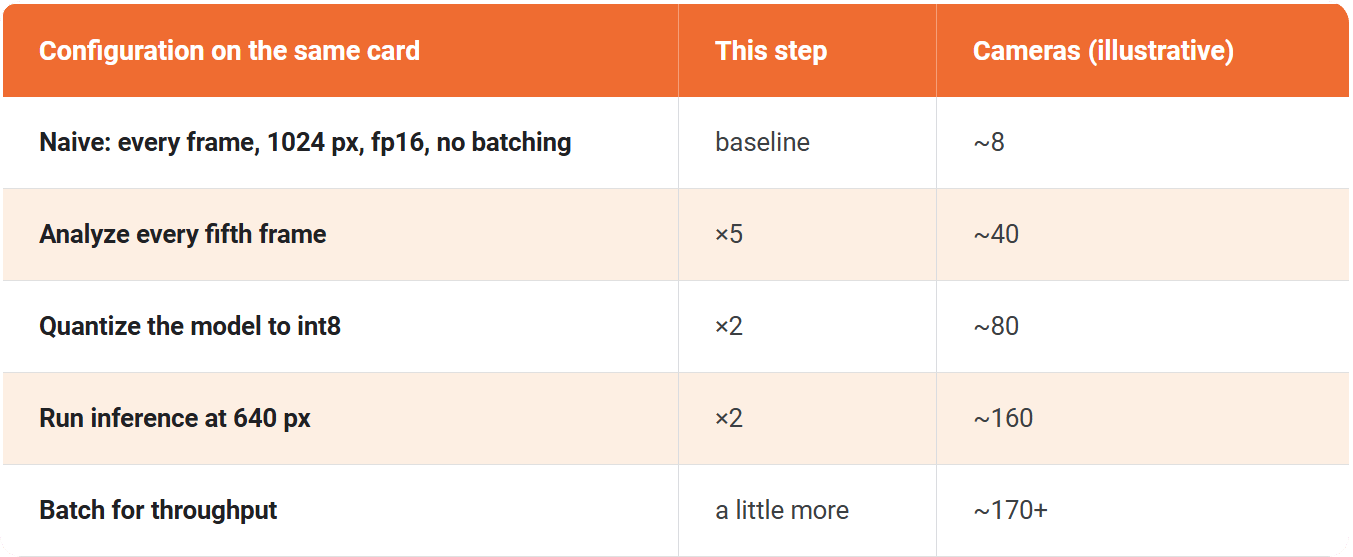The width and height of the screenshot is (1353, 557).
Task: Click the '~8' cameras value
Action: click(x=988, y=142)
